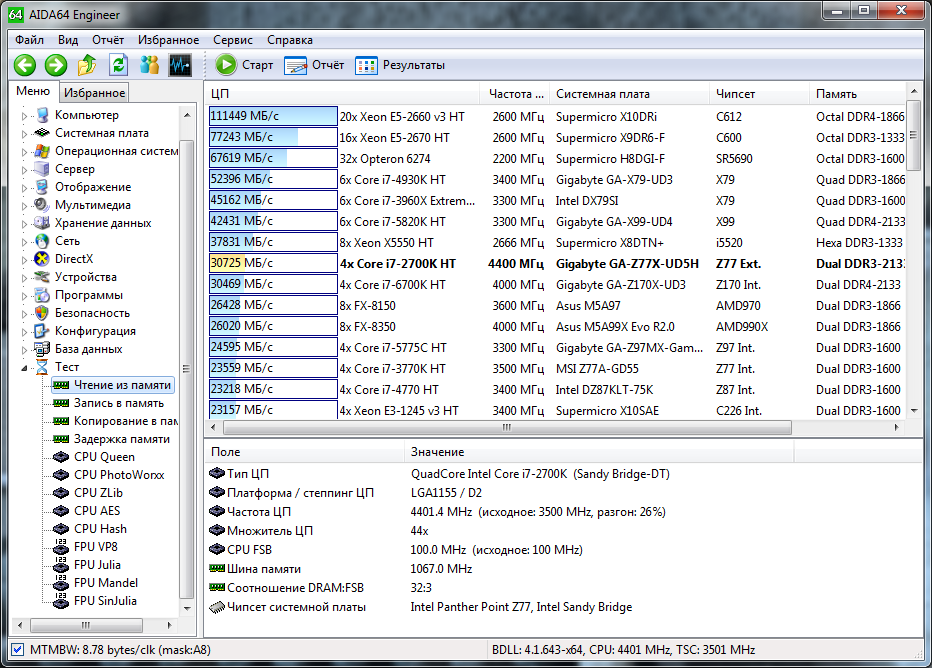Select the CPU PhotoWorxx benchmark
This screenshot has width=932, height=668.
click(x=109, y=475)
